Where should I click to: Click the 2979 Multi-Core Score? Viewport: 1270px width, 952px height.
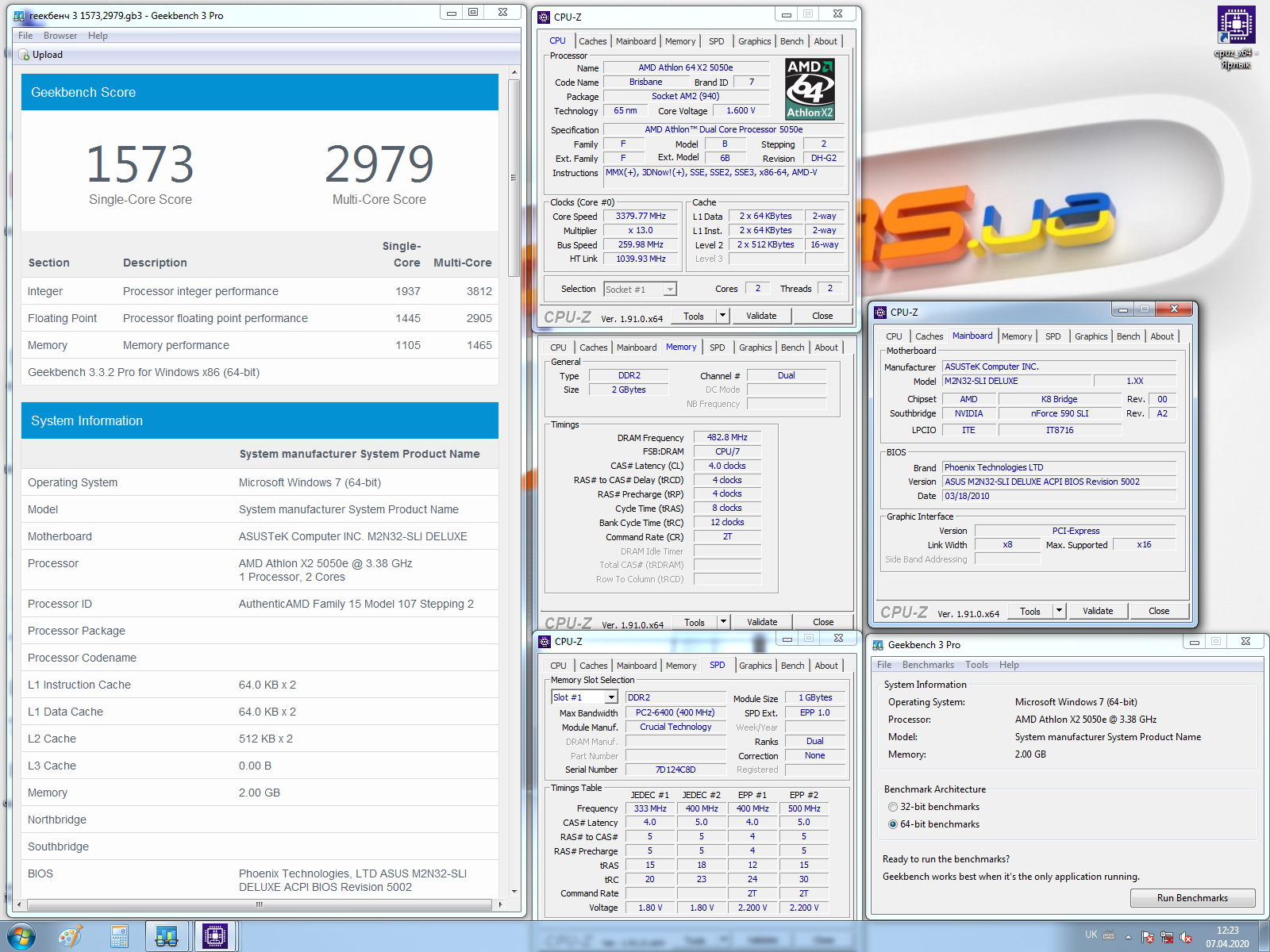[x=379, y=163]
